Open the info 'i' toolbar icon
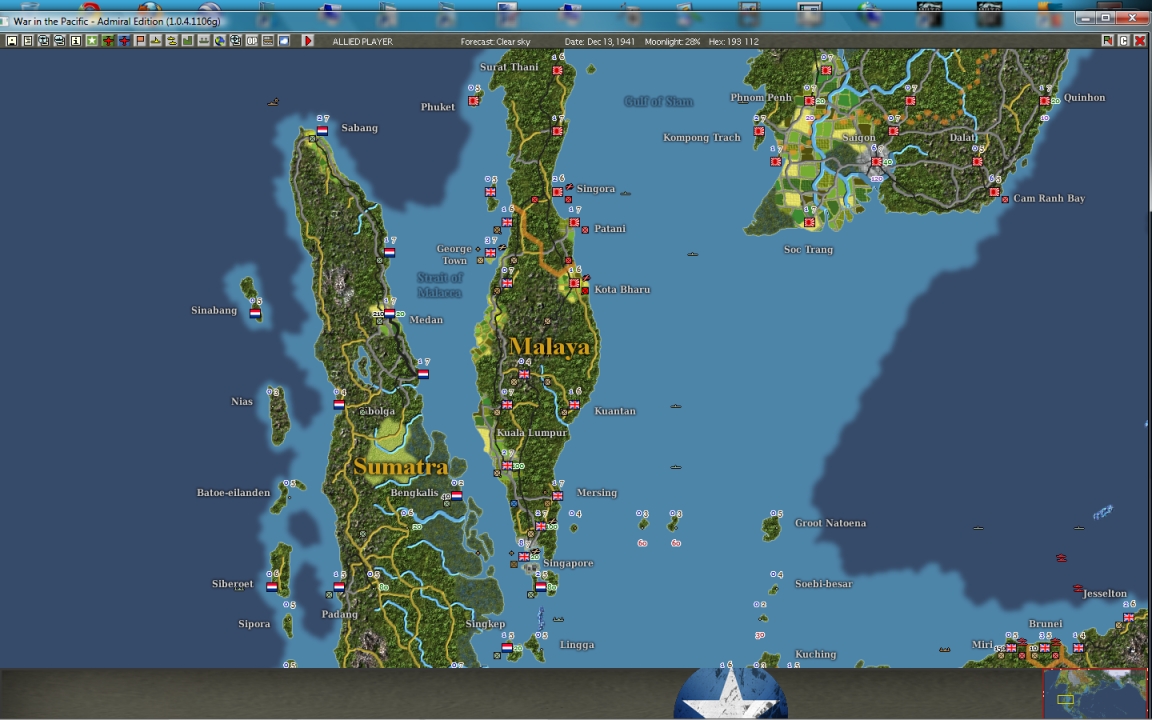 [76, 41]
